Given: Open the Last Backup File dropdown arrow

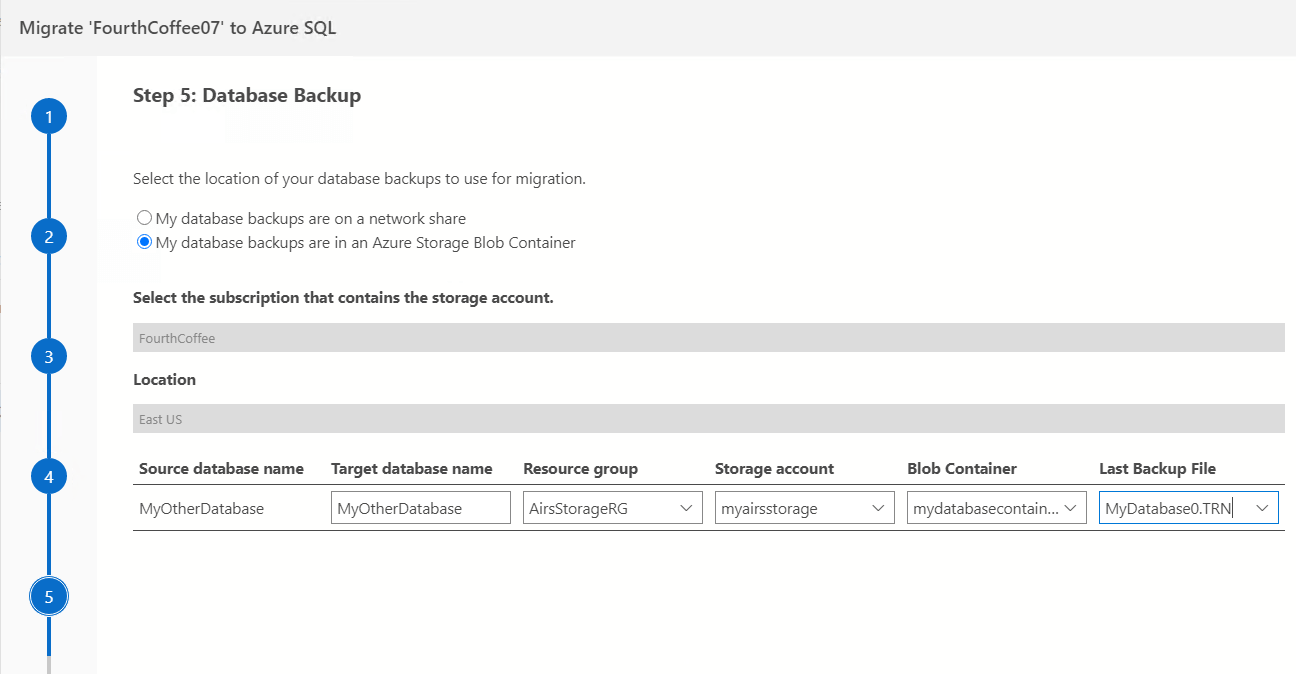Looking at the screenshot, I should (x=1262, y=508).
